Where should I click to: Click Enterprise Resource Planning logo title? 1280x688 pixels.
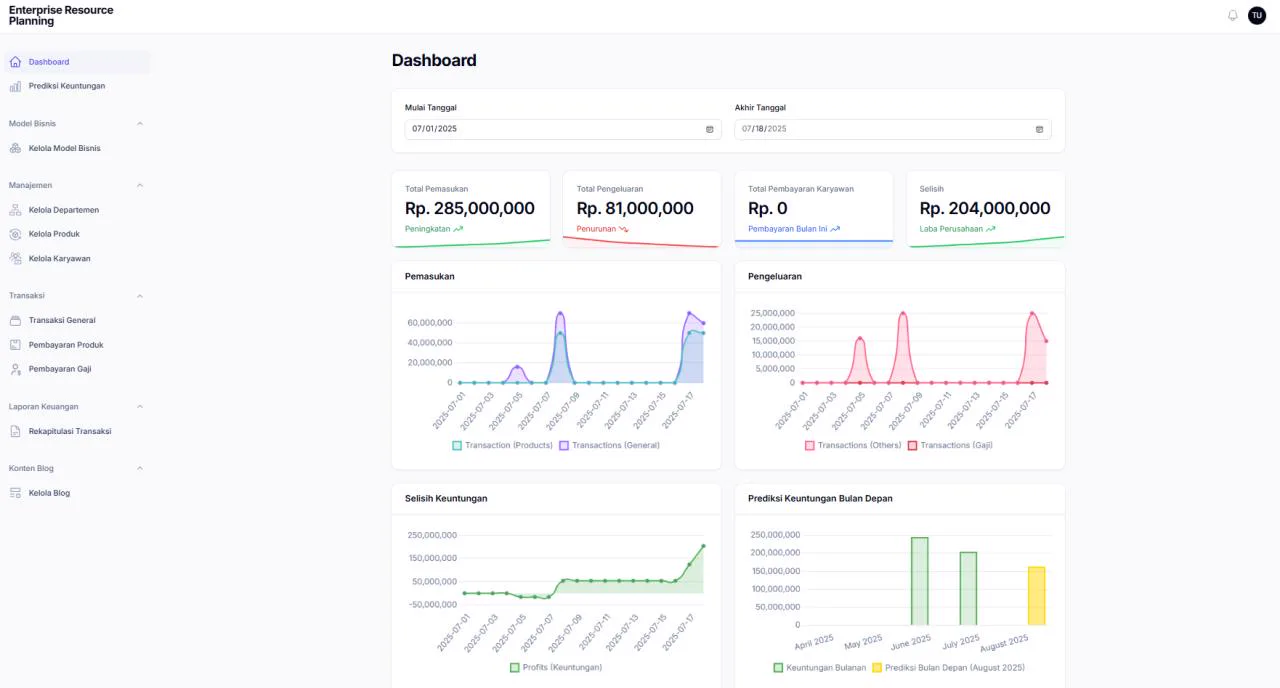[61, 15]
